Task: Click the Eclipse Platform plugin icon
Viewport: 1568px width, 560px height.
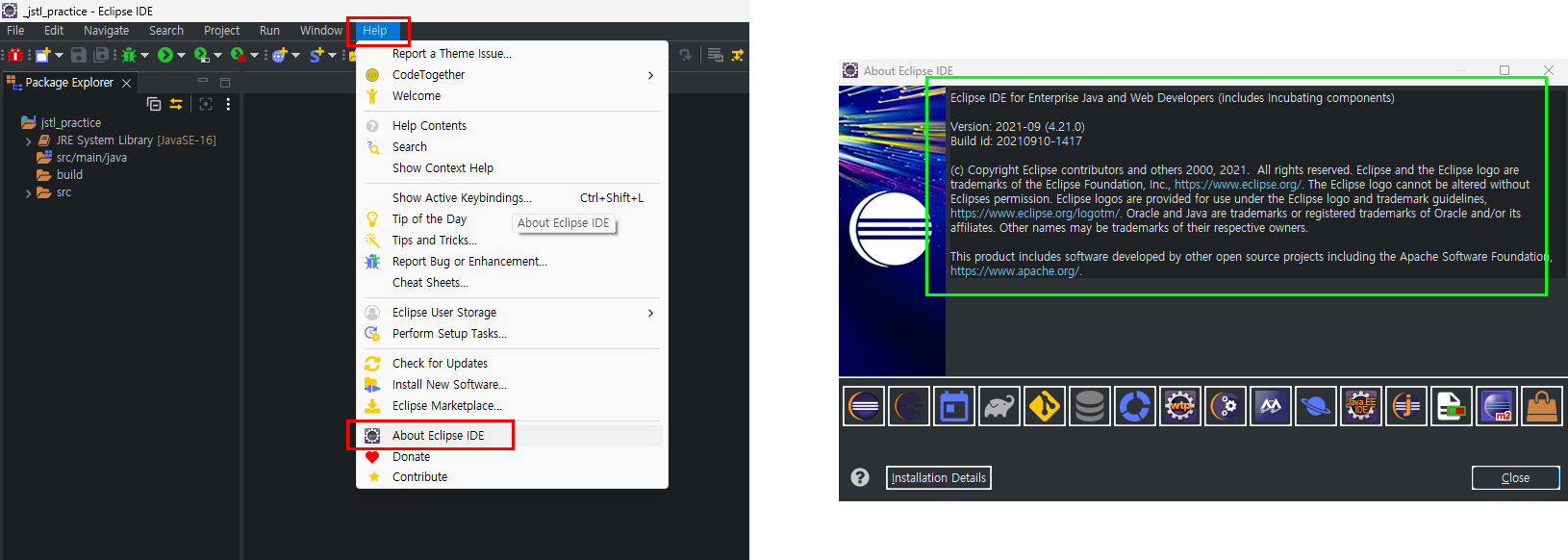Action: [x=863, y=406]
